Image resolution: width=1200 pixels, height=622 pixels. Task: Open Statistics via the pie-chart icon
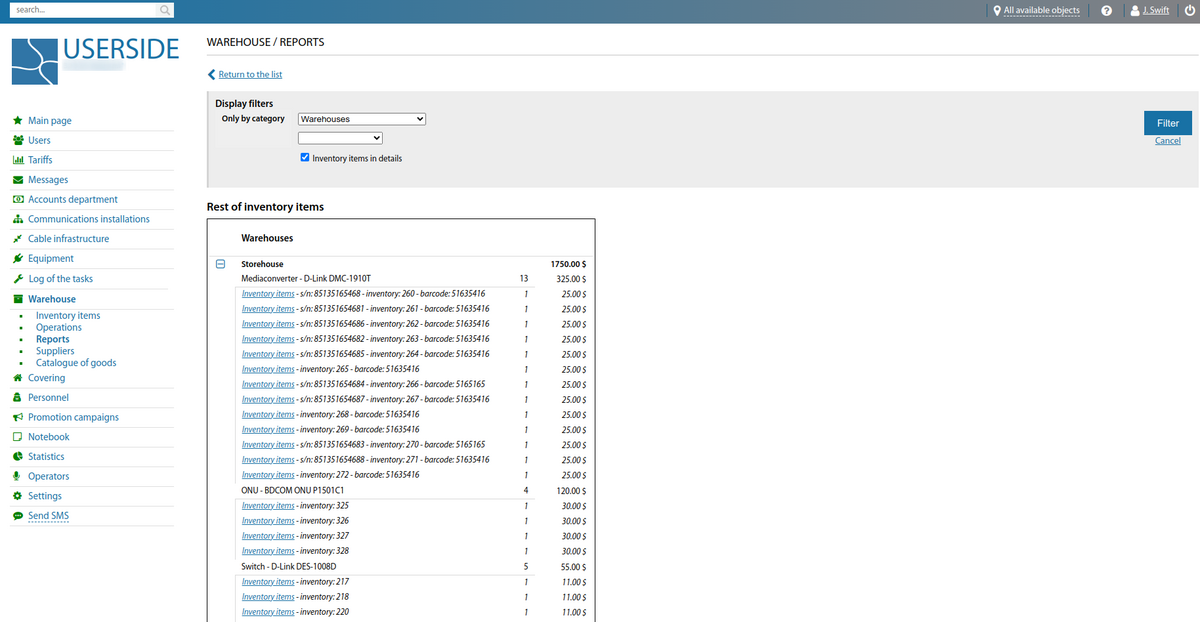[18, 456]
